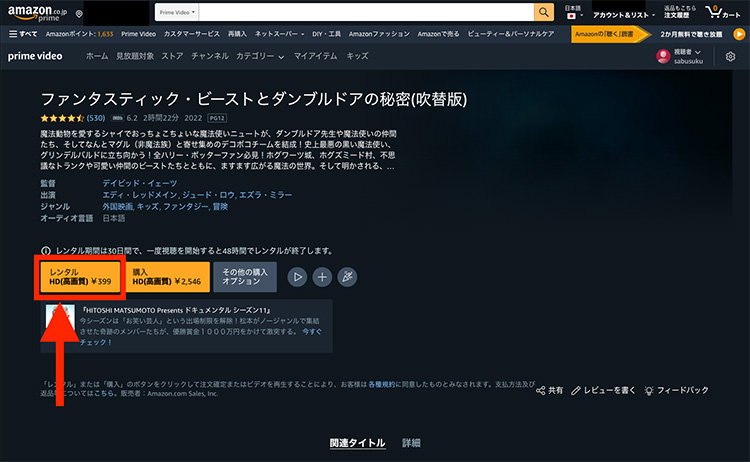Click the delivery location pin icon
750x462 pixels.
(79, 14)
